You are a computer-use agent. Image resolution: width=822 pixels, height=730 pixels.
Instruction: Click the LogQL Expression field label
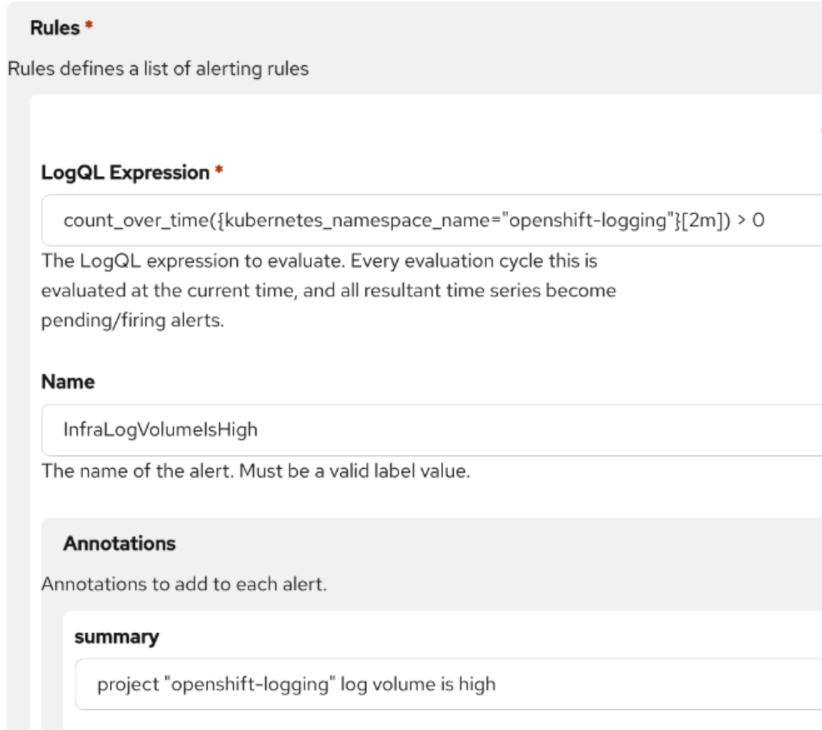(x=124, y=173)
